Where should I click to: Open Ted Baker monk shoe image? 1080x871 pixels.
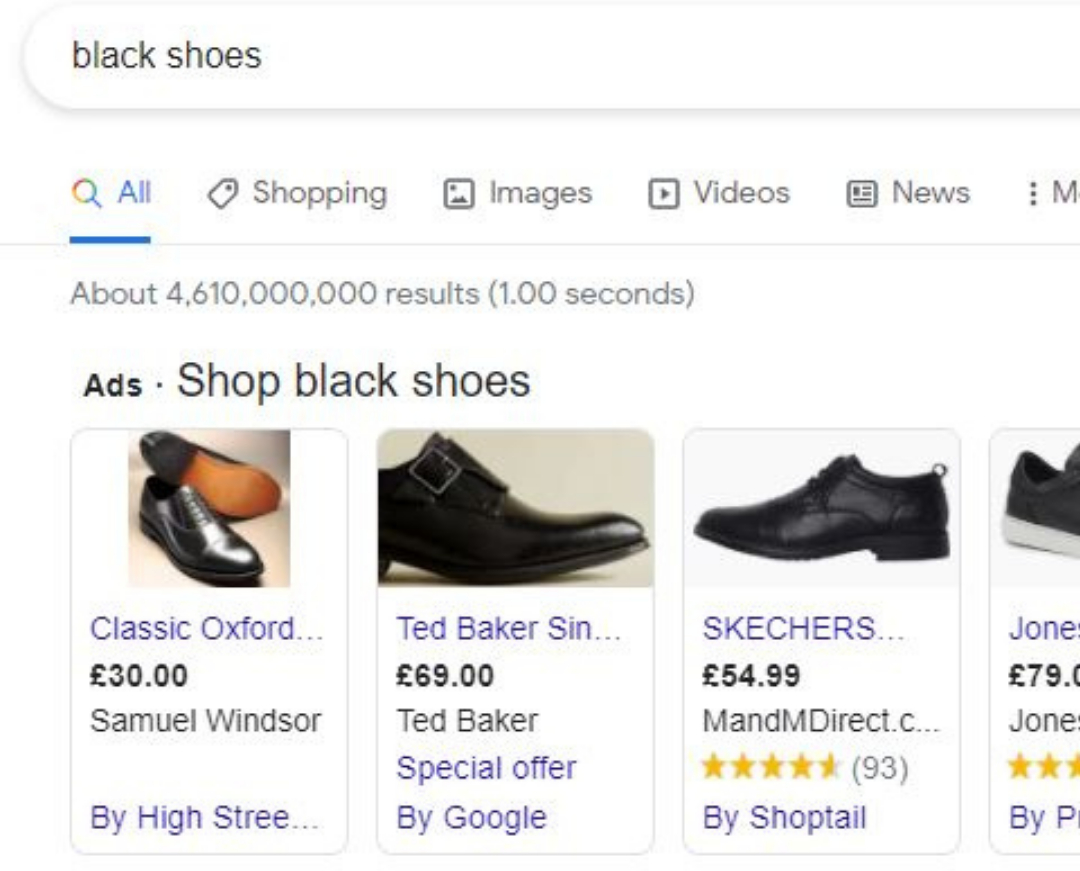(515, 508)
